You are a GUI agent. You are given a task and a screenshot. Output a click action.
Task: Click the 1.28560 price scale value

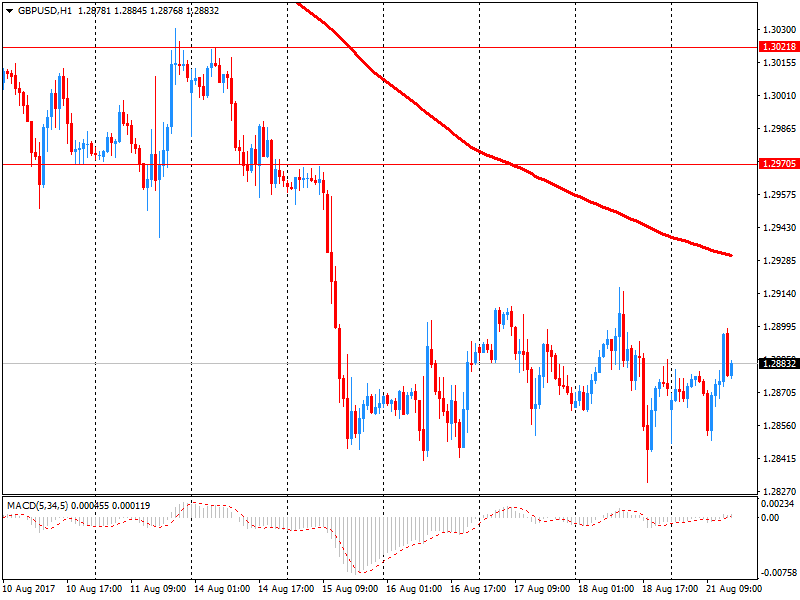point(779,426)
